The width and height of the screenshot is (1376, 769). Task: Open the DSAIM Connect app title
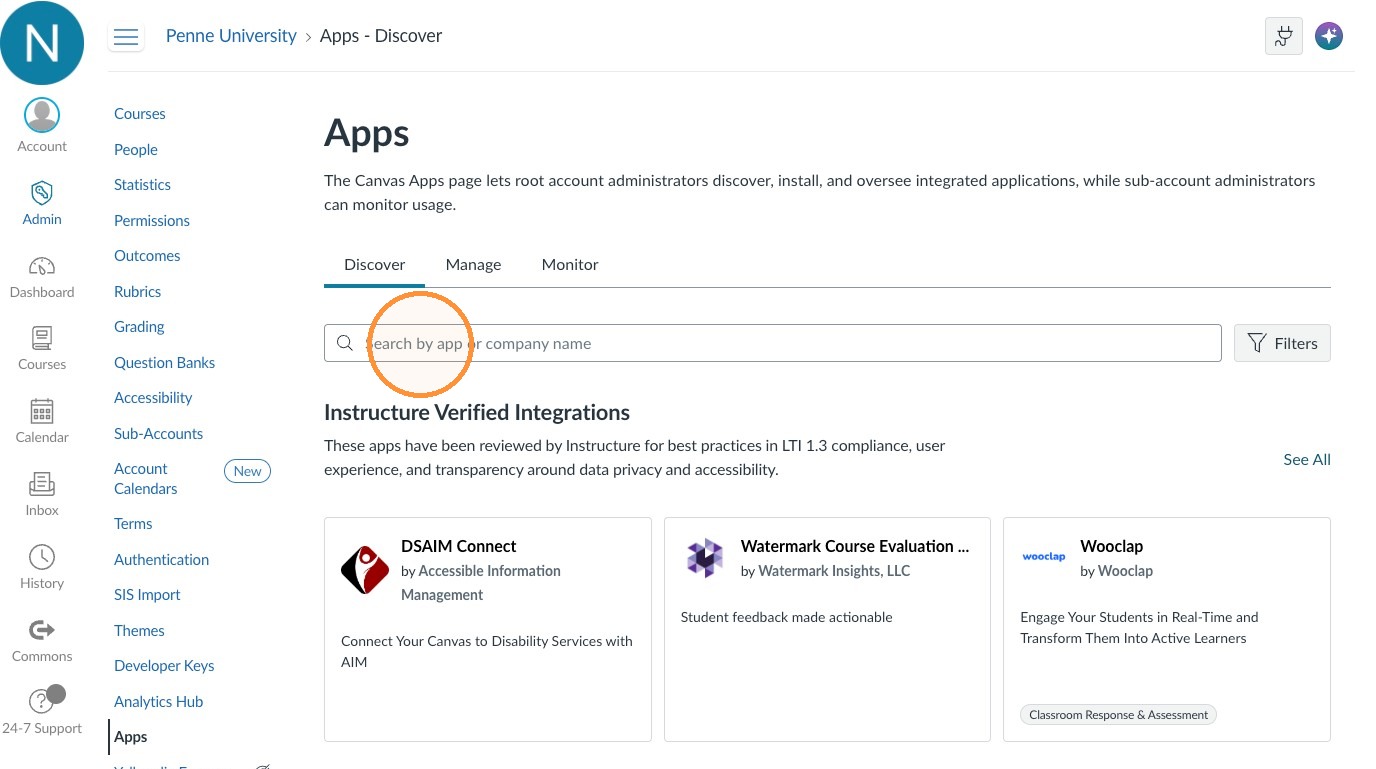[x=459, y=546]
